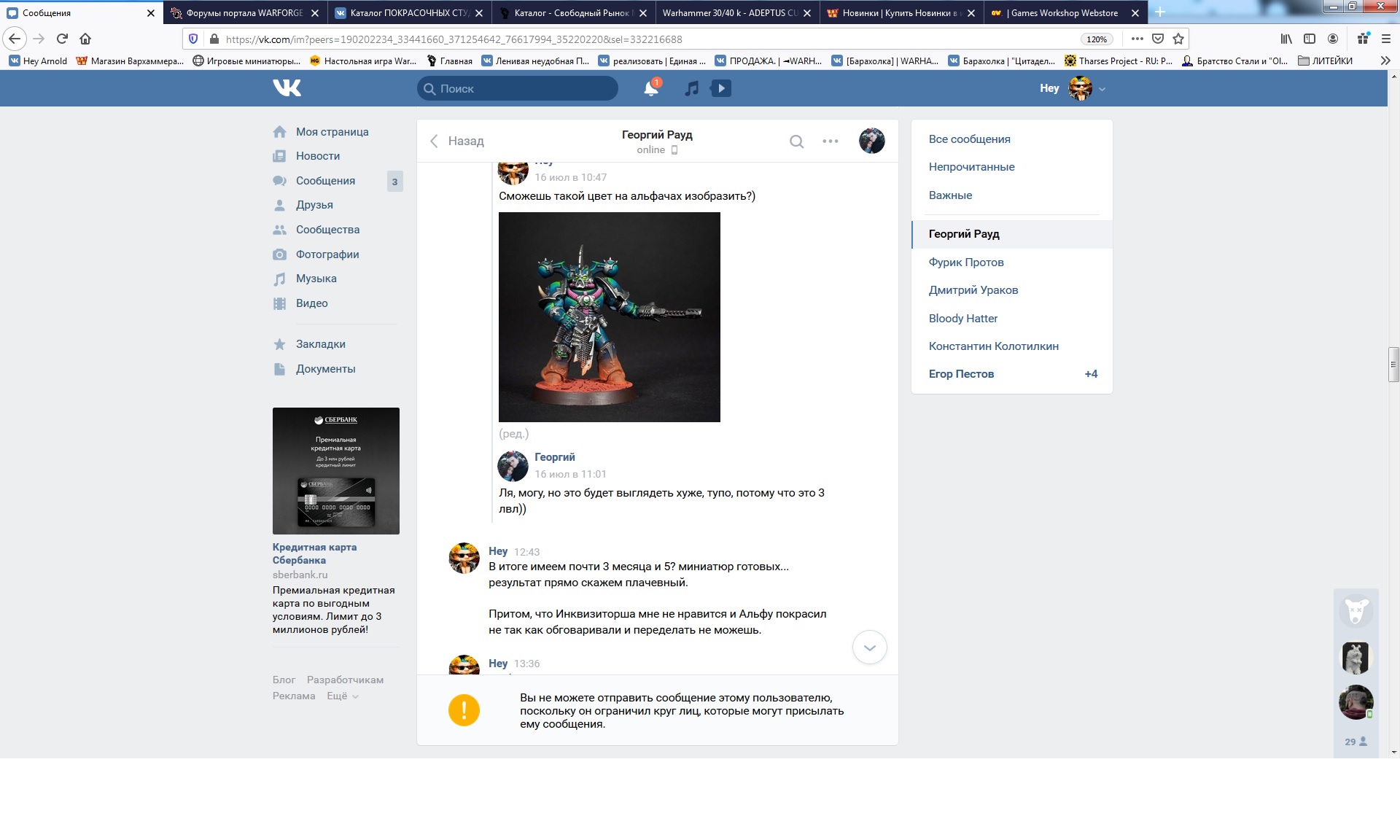Open Музыка in sidebar

pos(316,279)
